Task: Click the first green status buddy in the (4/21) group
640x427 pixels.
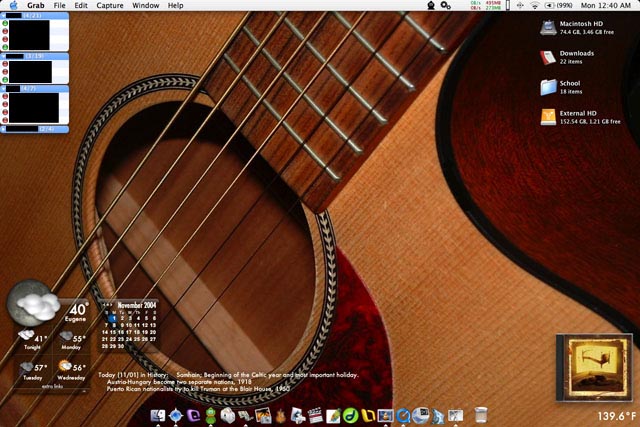Action: tap(5, 24)
